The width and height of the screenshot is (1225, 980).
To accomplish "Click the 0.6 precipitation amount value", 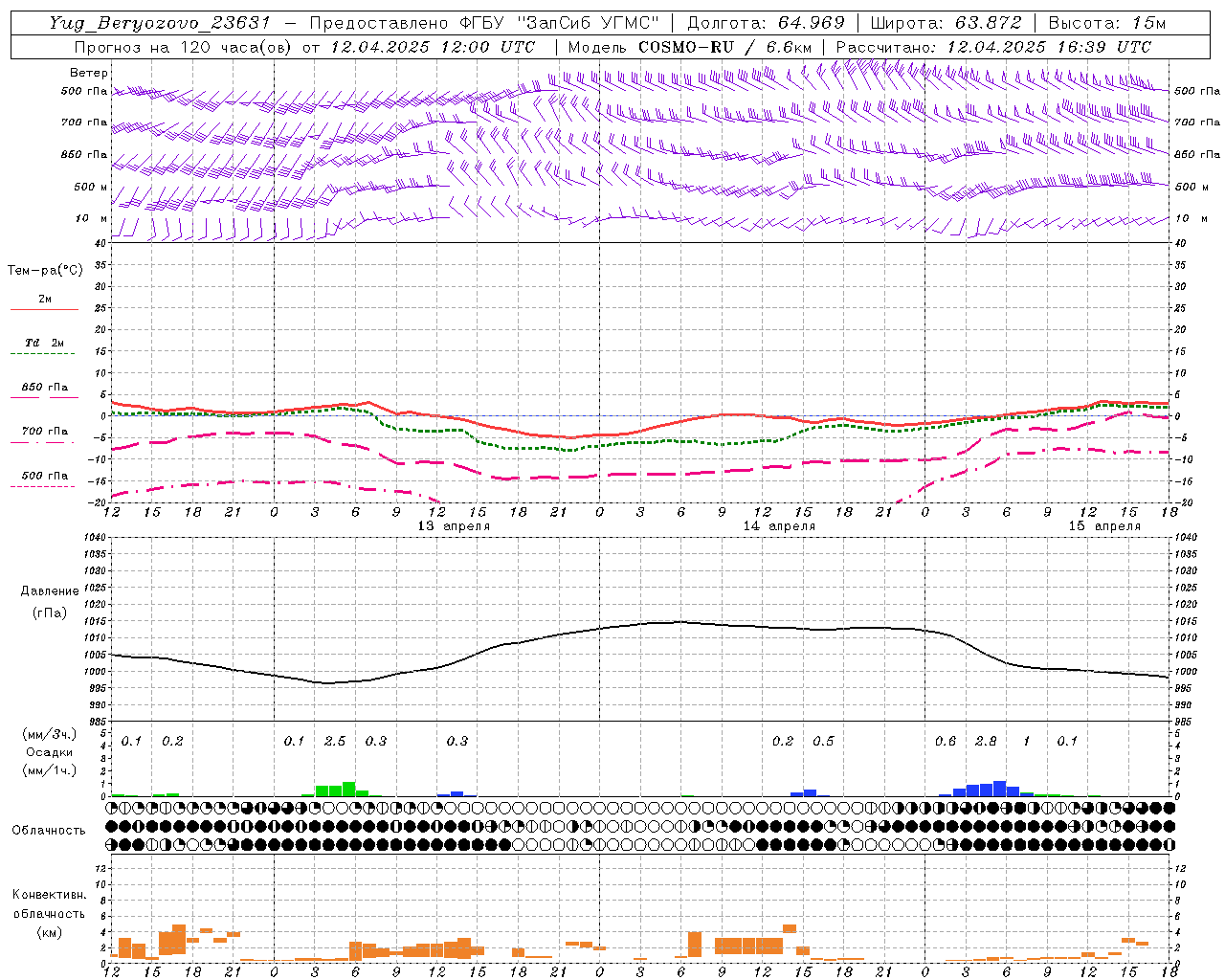I will (946, 742).
